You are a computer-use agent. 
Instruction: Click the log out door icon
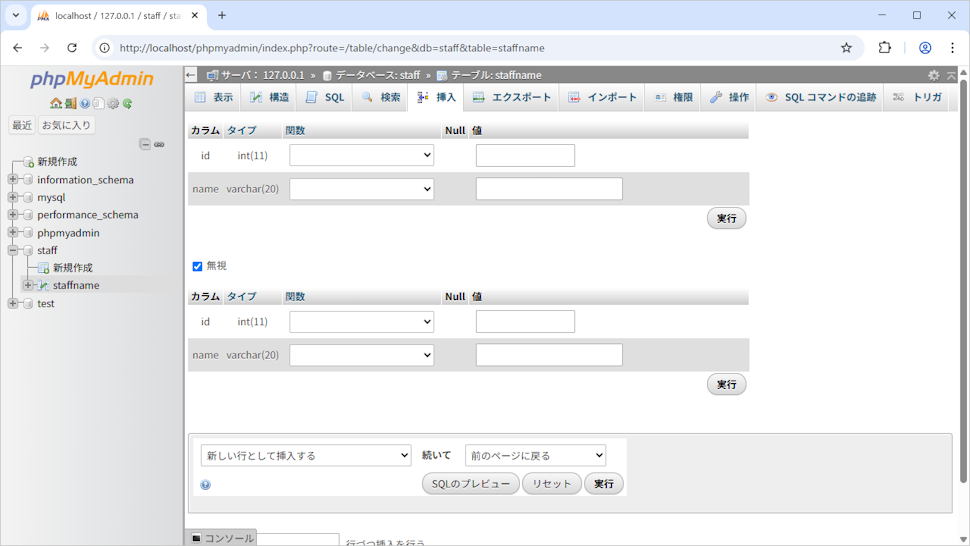tap(70, 103)
